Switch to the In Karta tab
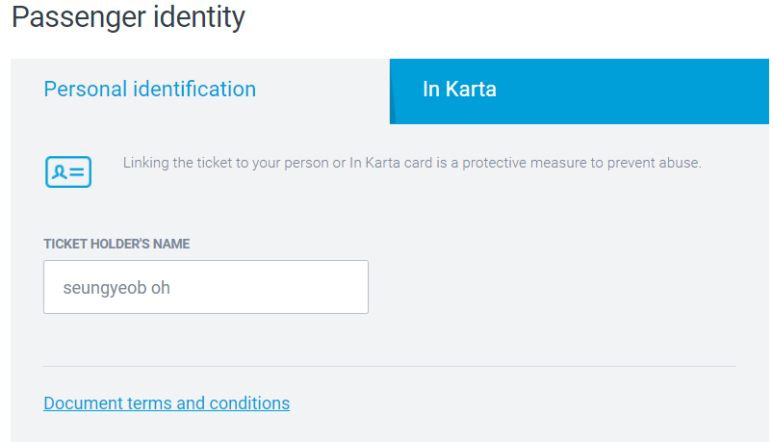 (579, 91)
